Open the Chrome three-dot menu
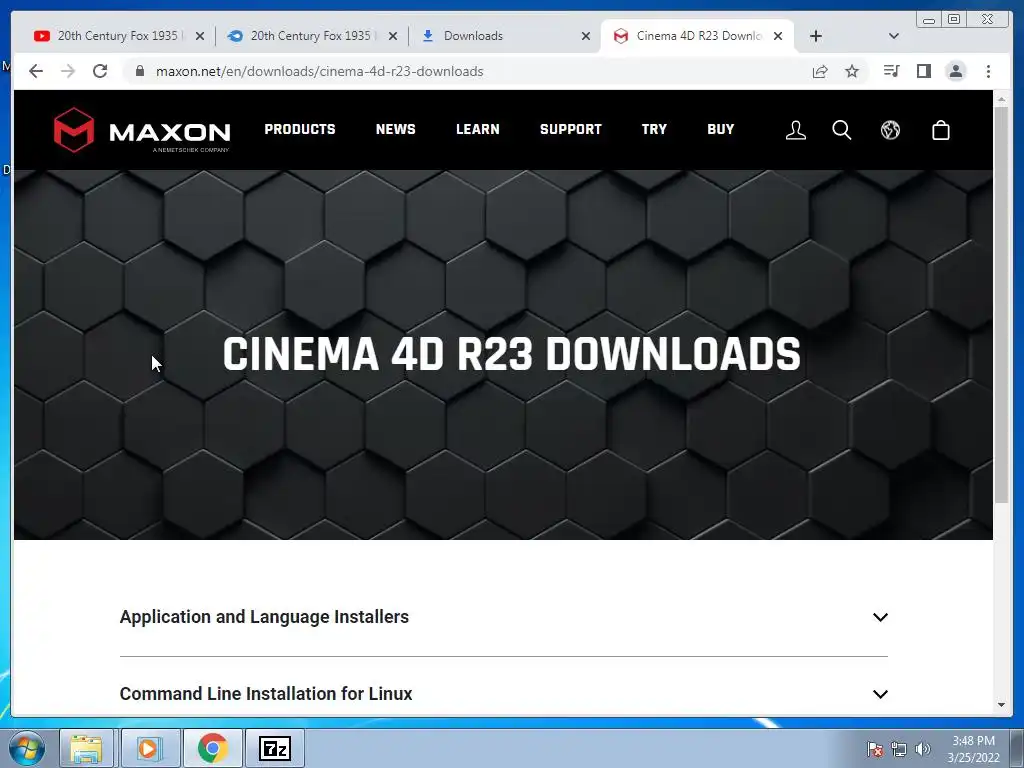 tap(988, 71)
